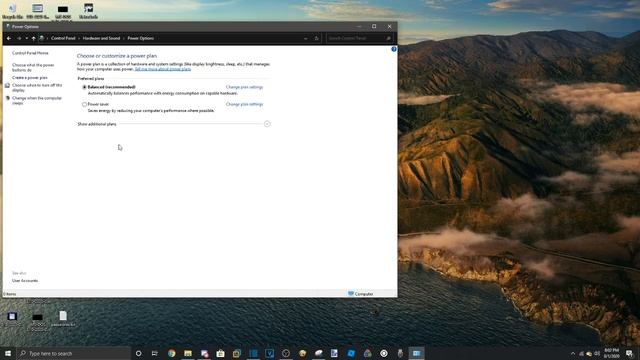Click the active Control Panel taskbar button
Image resolution: width=640 pixels, height=360 pixels.
(x=416, y=353)
